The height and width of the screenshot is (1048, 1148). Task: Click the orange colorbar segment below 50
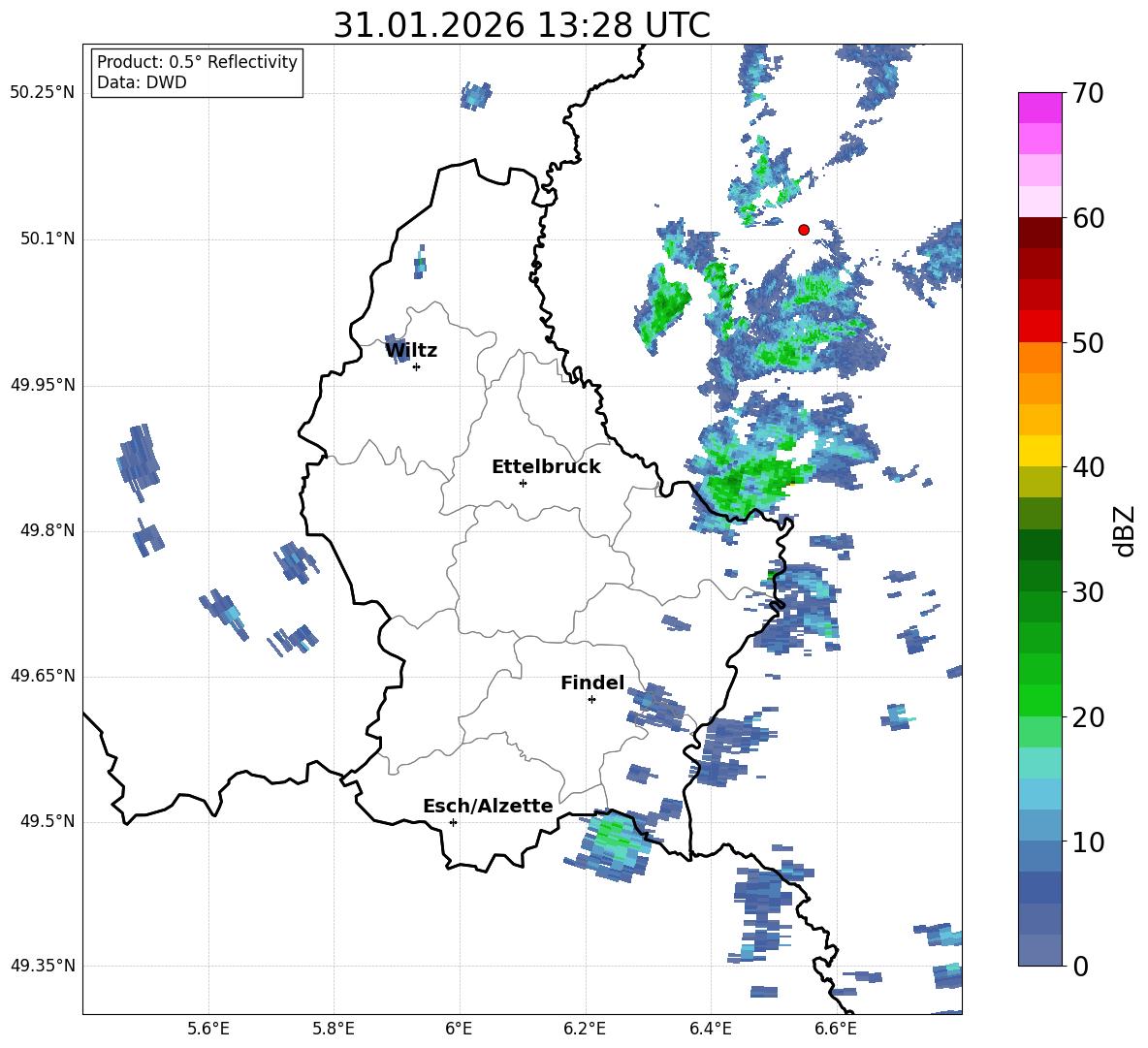coord(1039,358)
